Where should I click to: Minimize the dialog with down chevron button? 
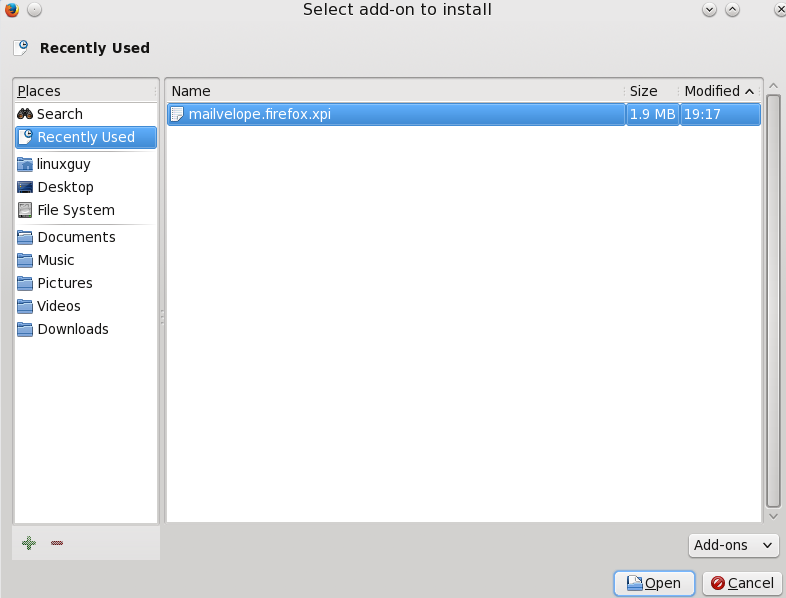pyautogui.click(x=709, y=10)
